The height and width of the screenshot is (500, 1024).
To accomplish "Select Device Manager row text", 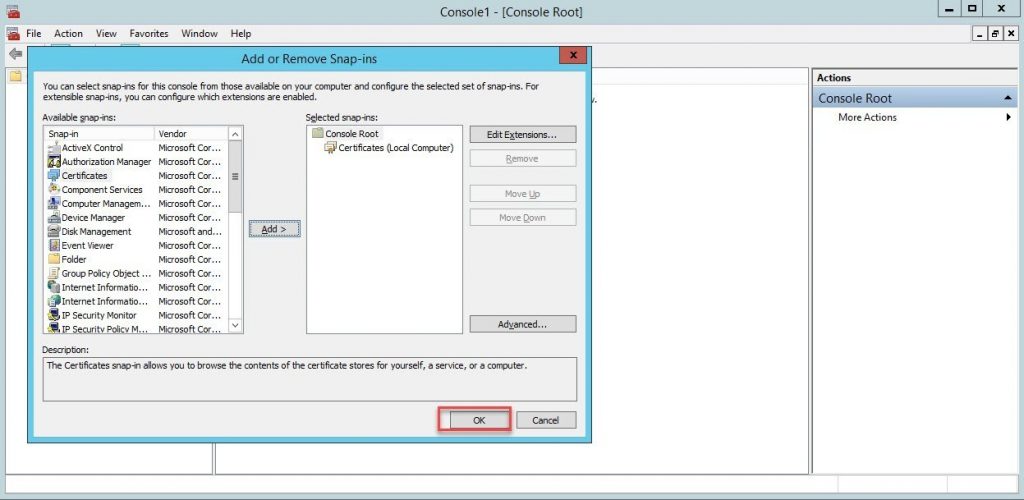I will (93, 217).
